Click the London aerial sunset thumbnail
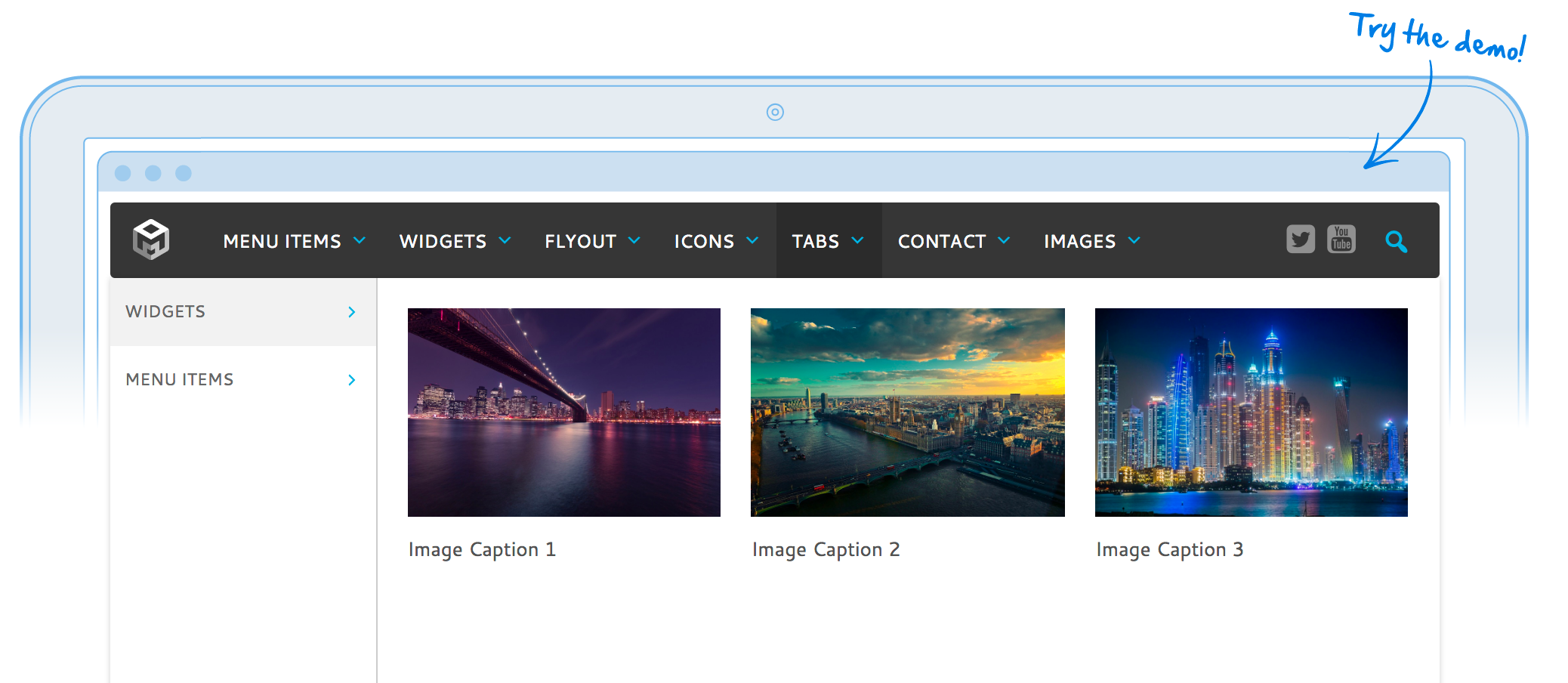The image size is (1568, 683). [x=907, y=413]
